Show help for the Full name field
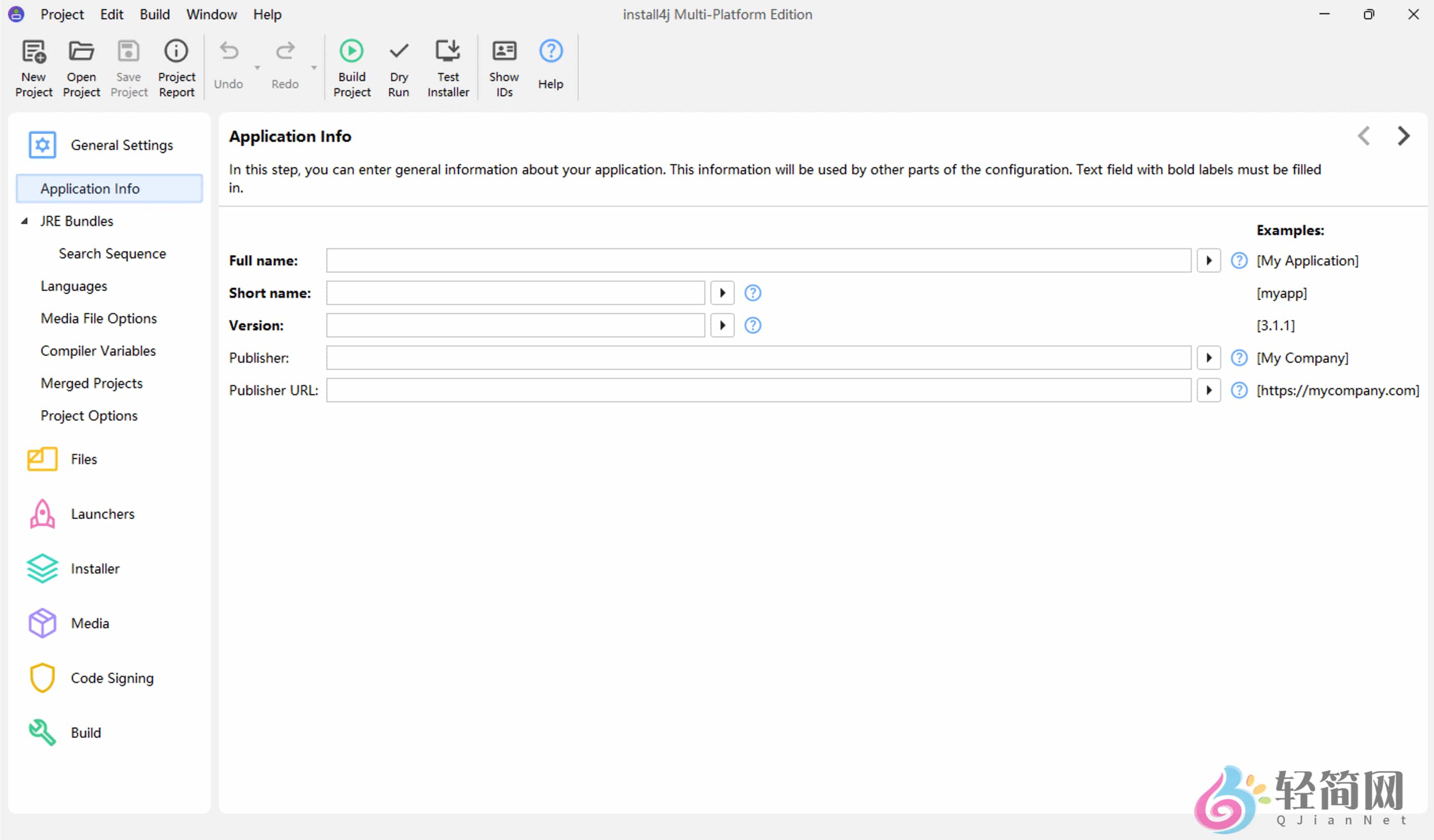The image size is (1434, 840). point(1239,260)
